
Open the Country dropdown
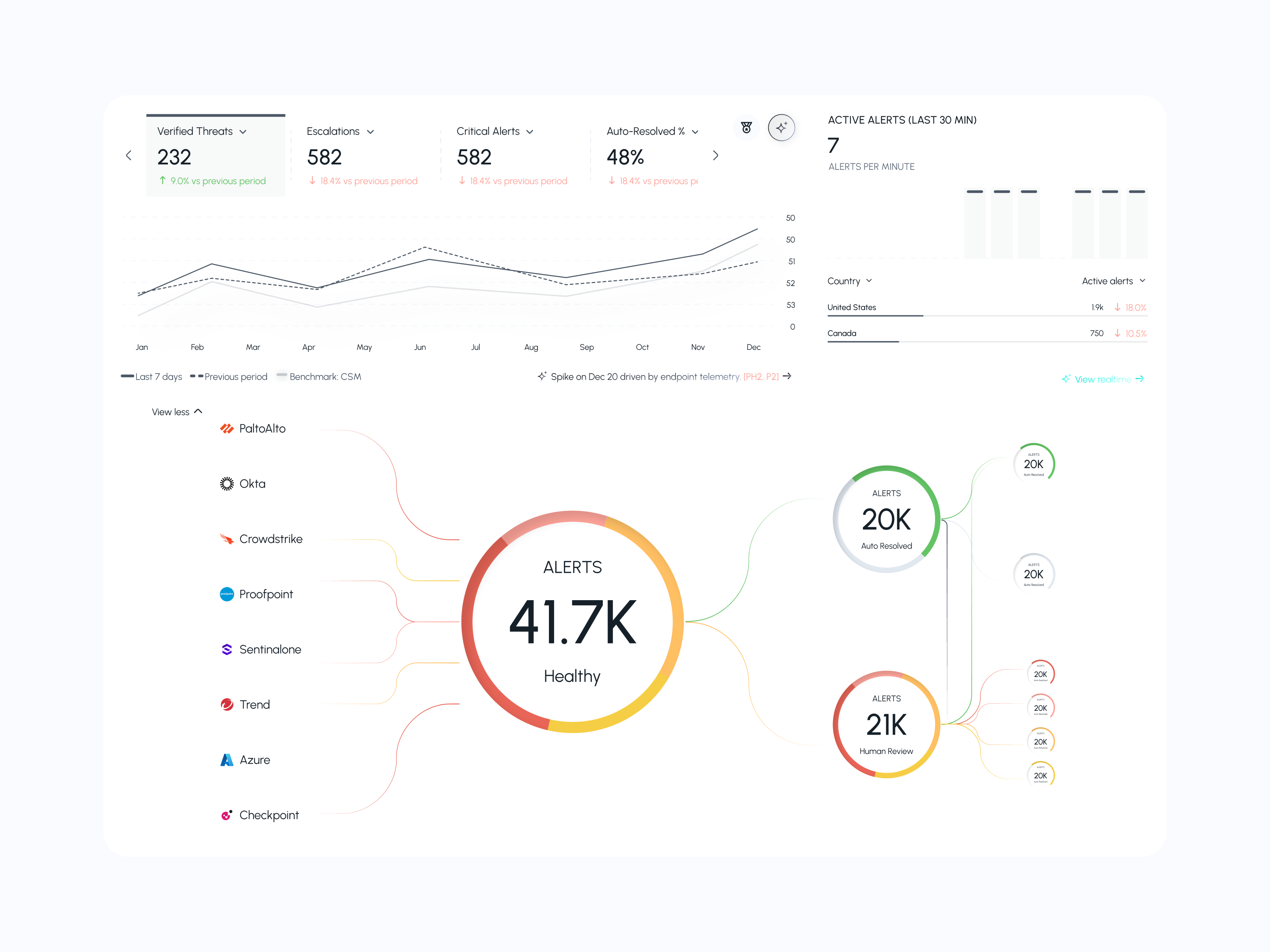(x=849, y=280)
